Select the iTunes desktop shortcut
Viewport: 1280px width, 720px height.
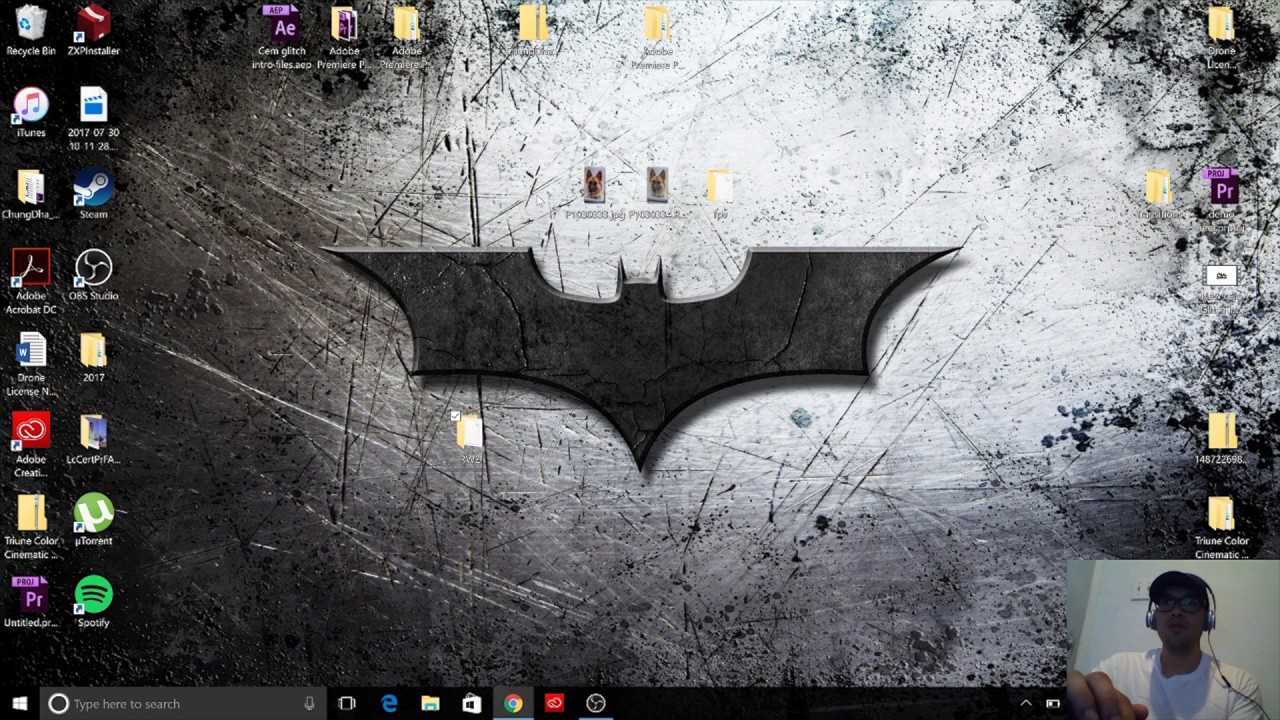coord(31,112)
